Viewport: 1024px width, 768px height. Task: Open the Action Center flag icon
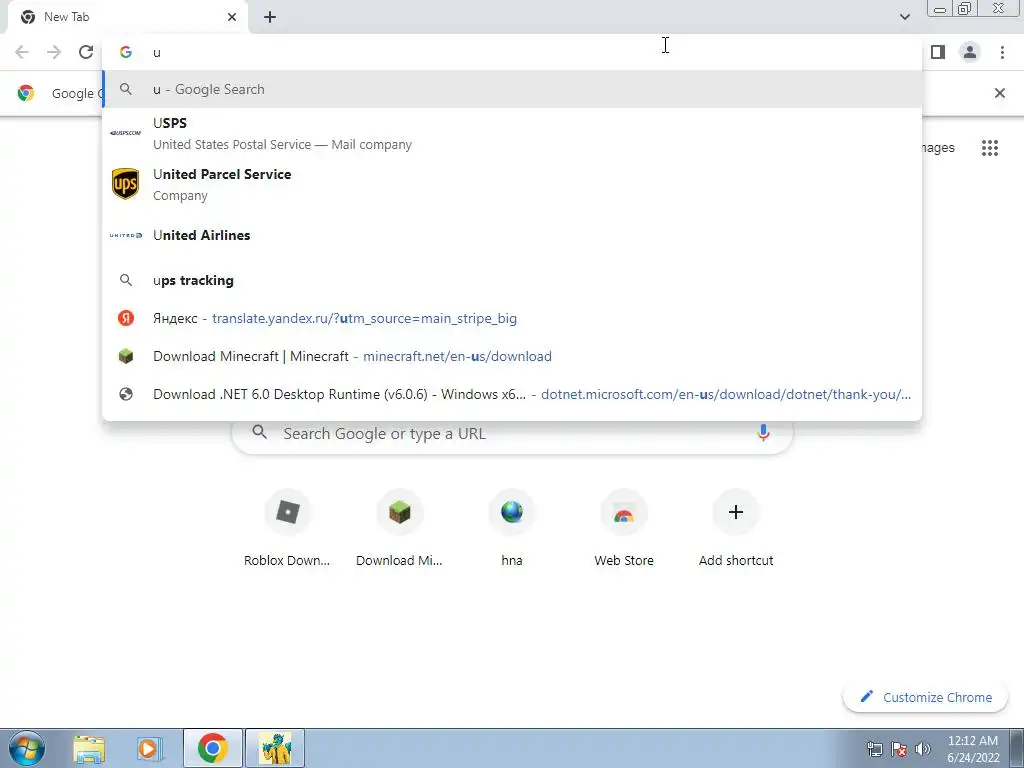click(899, 748)
